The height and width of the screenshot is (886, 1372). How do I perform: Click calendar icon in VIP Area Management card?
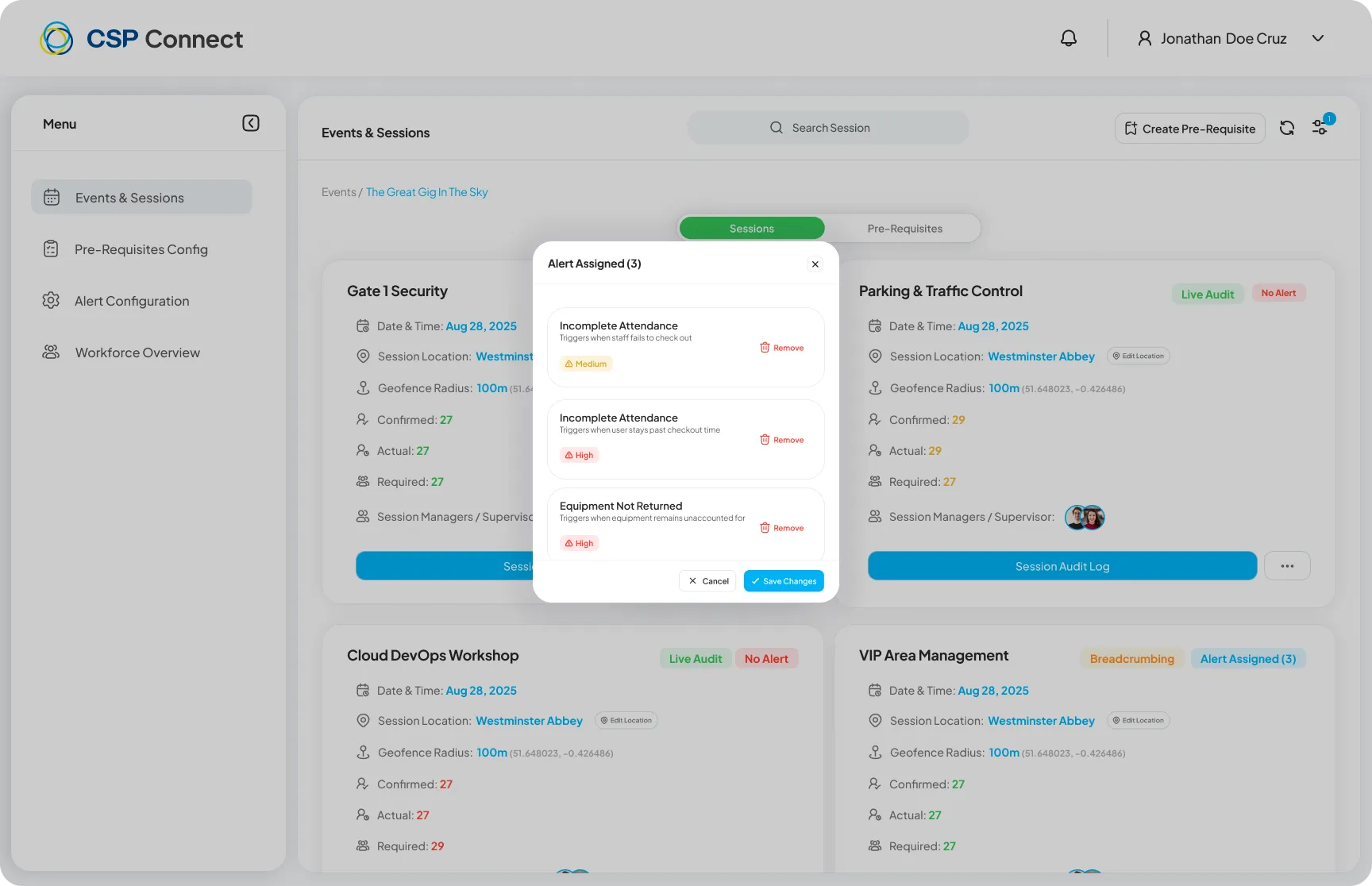[875, 690]
